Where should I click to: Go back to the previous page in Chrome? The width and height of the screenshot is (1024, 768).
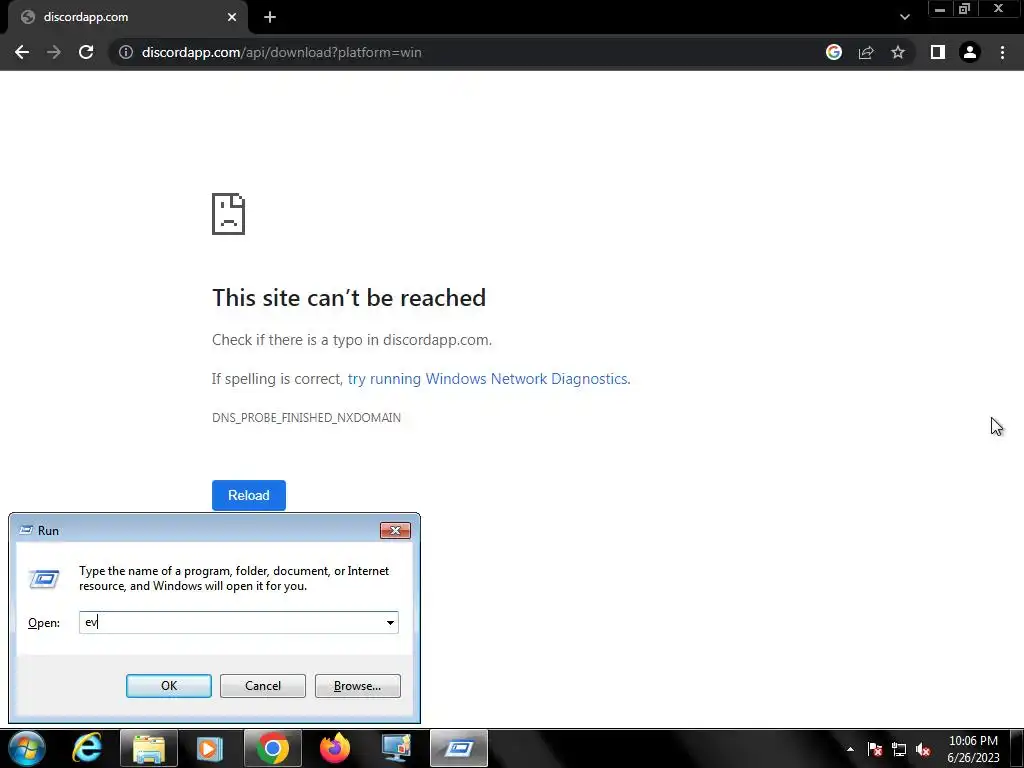click(x=22, y=52)
